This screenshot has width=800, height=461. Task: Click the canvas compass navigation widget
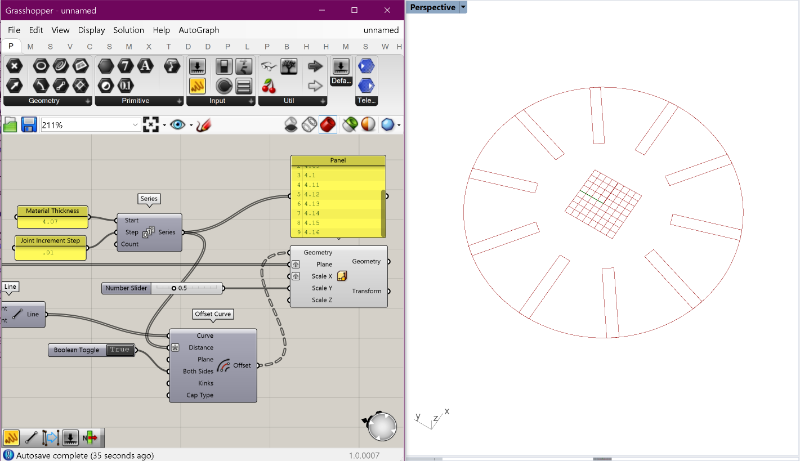[381, 426]
